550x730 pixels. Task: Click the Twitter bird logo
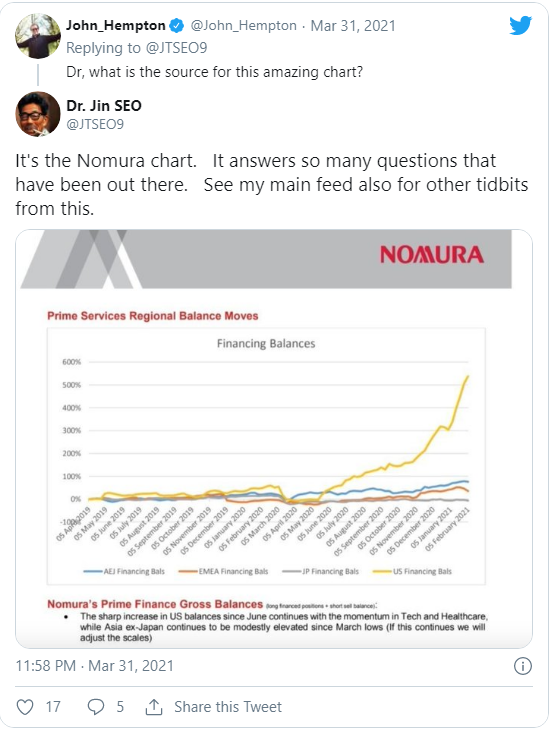(x=520, y=25)
